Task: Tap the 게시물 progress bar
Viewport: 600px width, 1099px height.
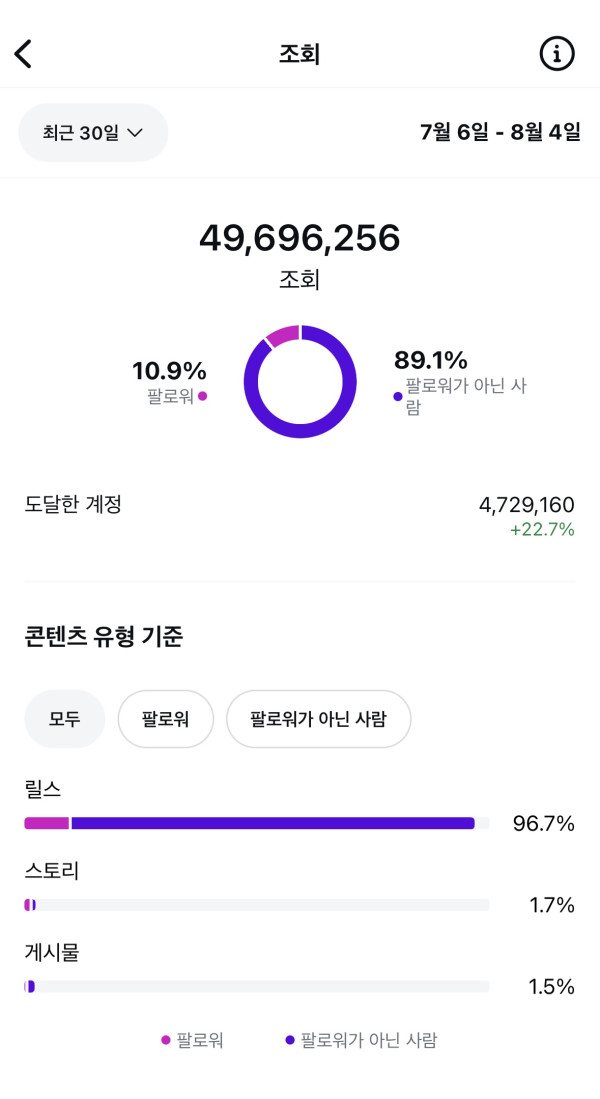Action: point(256,986)
